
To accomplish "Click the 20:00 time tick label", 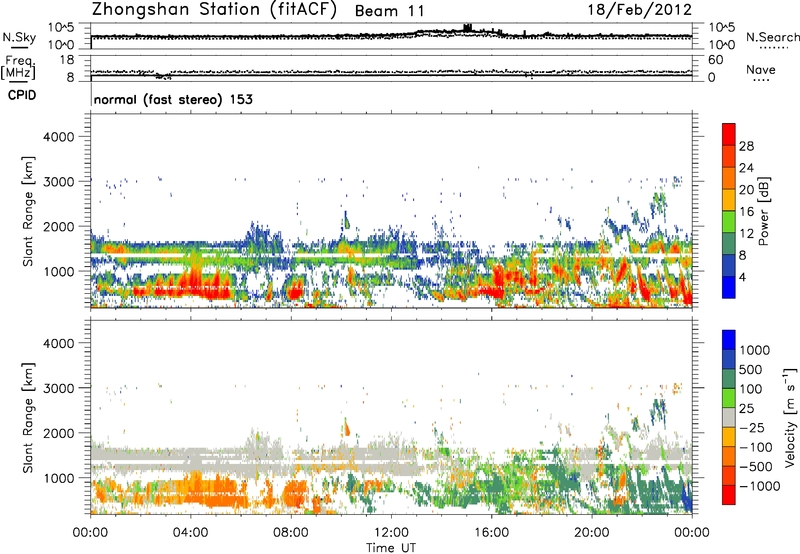I will pyautogui.click(x=592, y=533).
